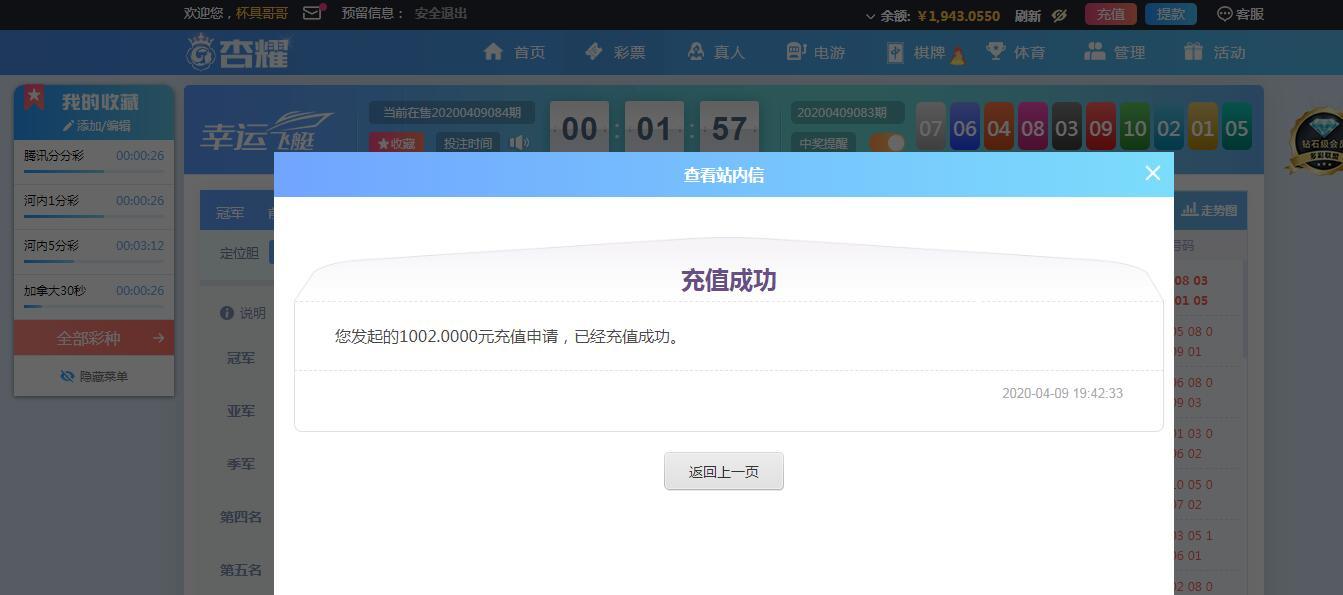This screenshot has width=1343, height=595.
Task: Click the 充值成功 message title
Action: pos(728,280)
